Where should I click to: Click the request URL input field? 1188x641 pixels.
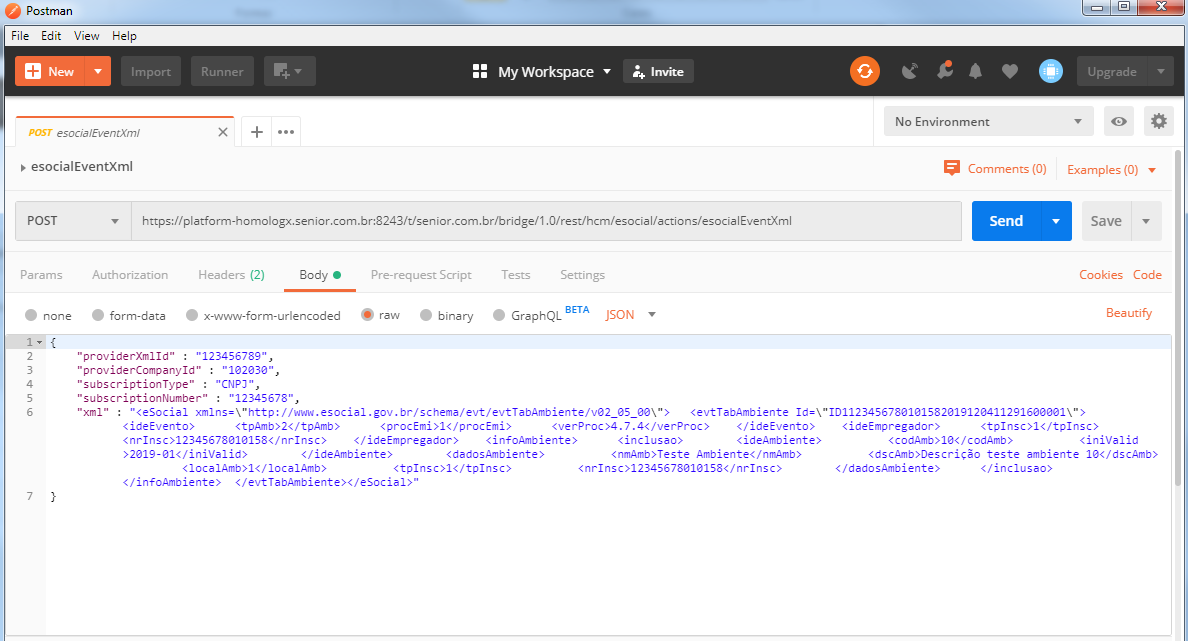click(x=546, y=220)
